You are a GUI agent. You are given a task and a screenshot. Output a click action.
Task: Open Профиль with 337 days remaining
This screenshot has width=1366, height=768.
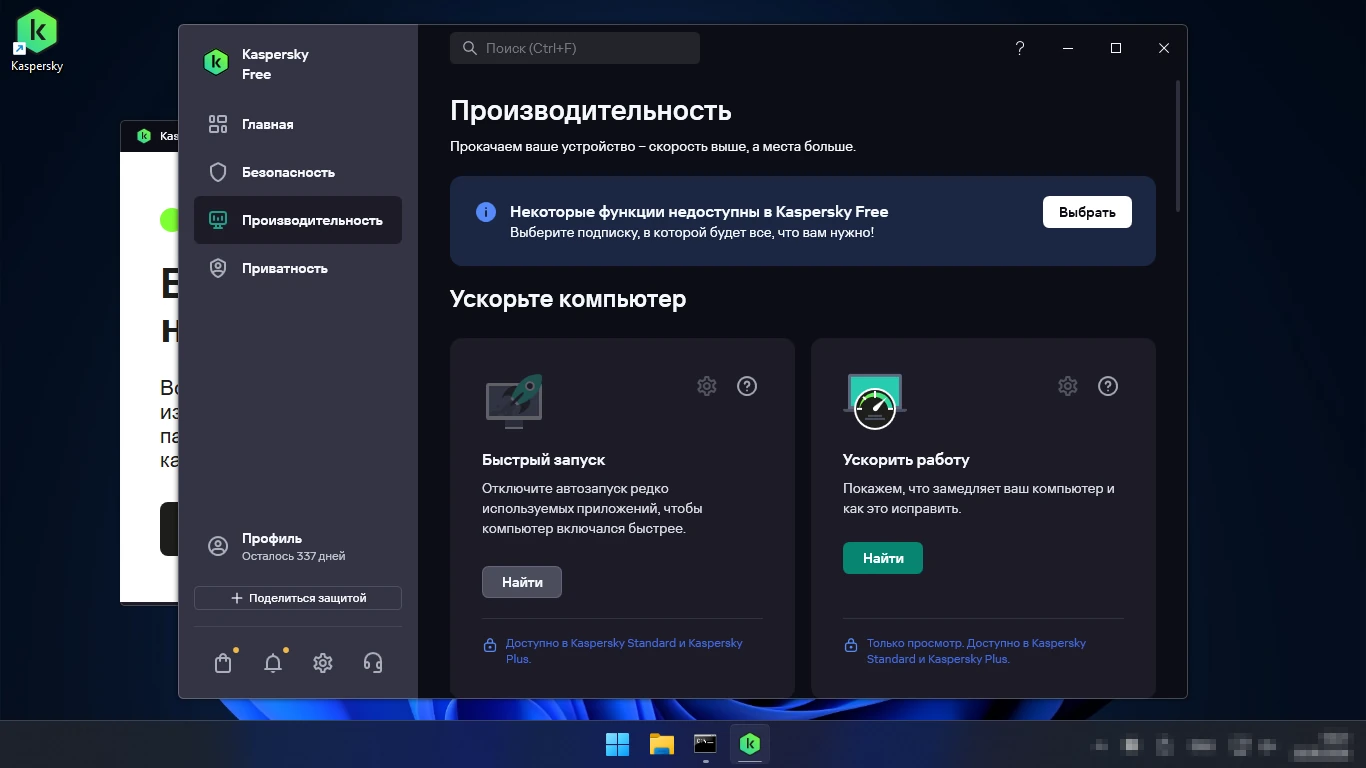[x=298, y=546]
